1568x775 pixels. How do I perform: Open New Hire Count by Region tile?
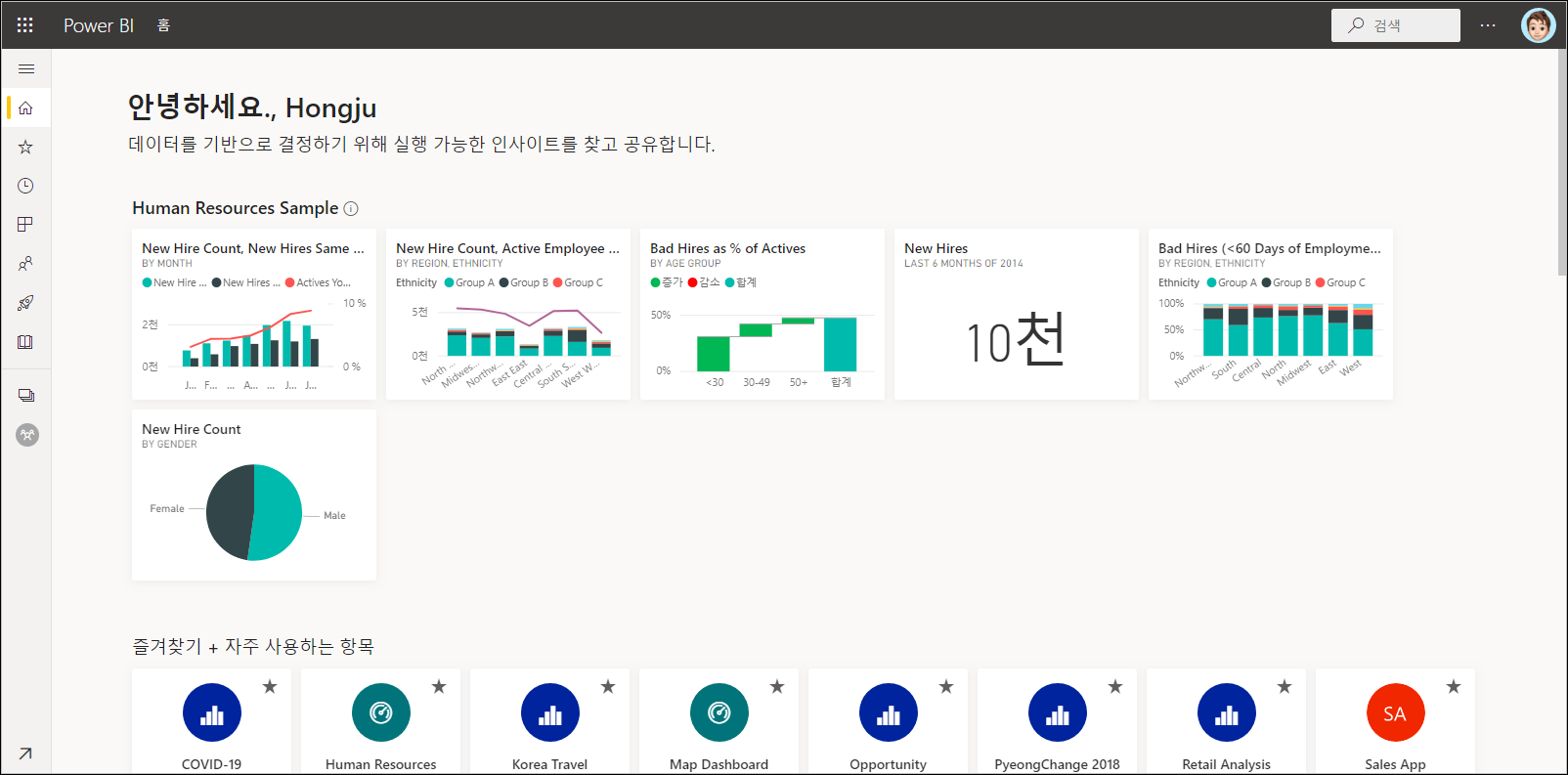(x=508, y=314)
